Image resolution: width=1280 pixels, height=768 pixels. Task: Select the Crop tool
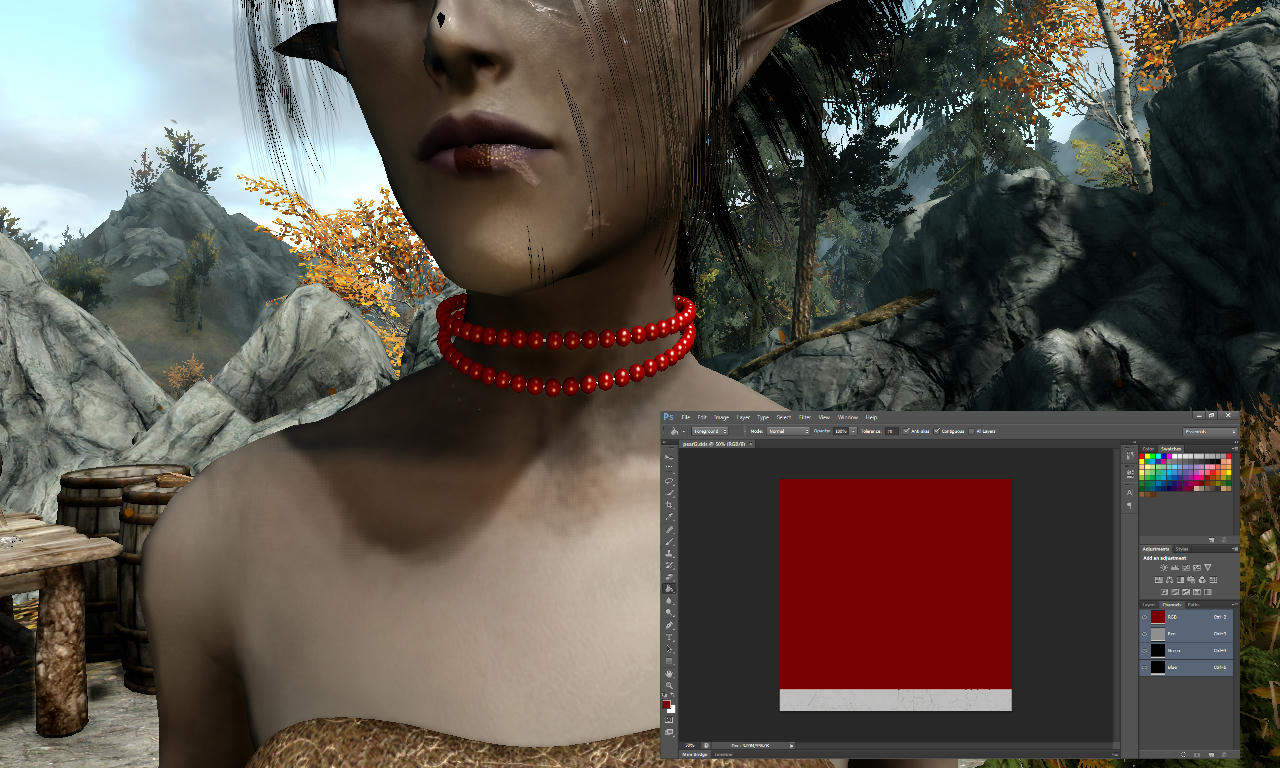669,505
